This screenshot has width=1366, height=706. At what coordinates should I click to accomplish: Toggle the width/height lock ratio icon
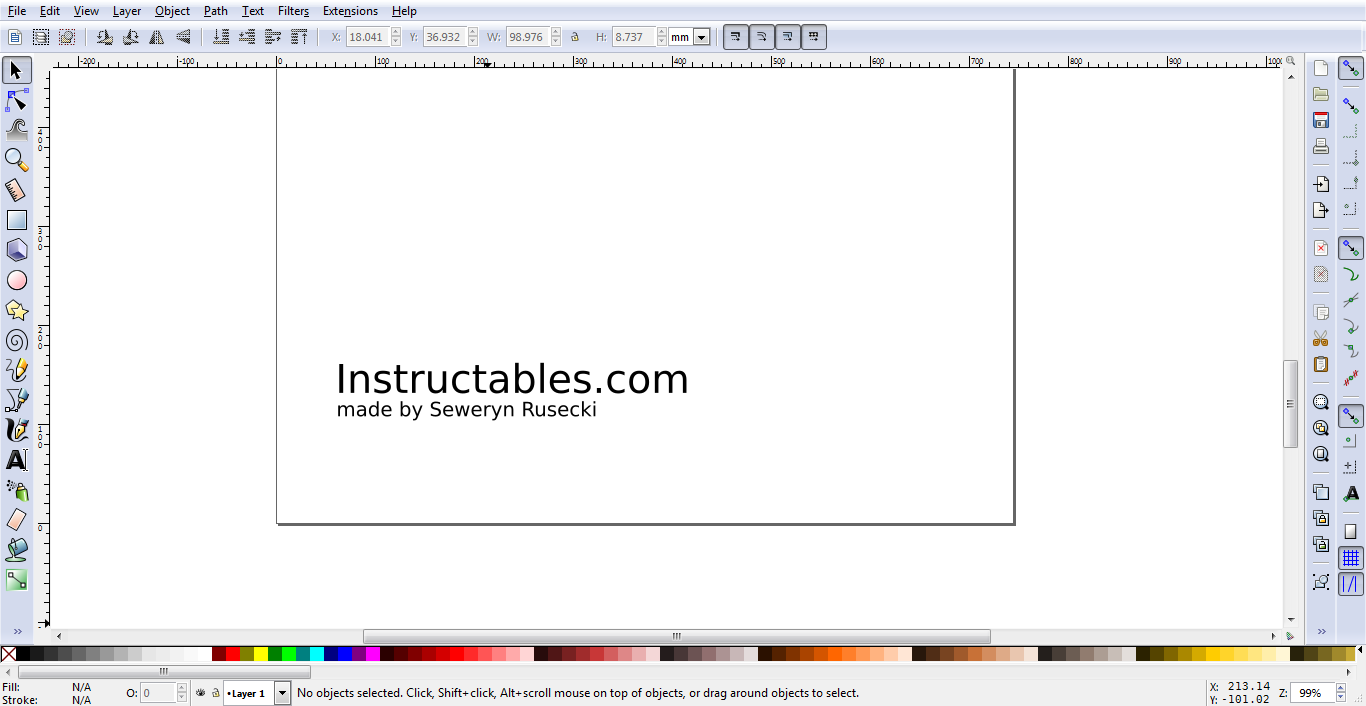pos(575,37)
